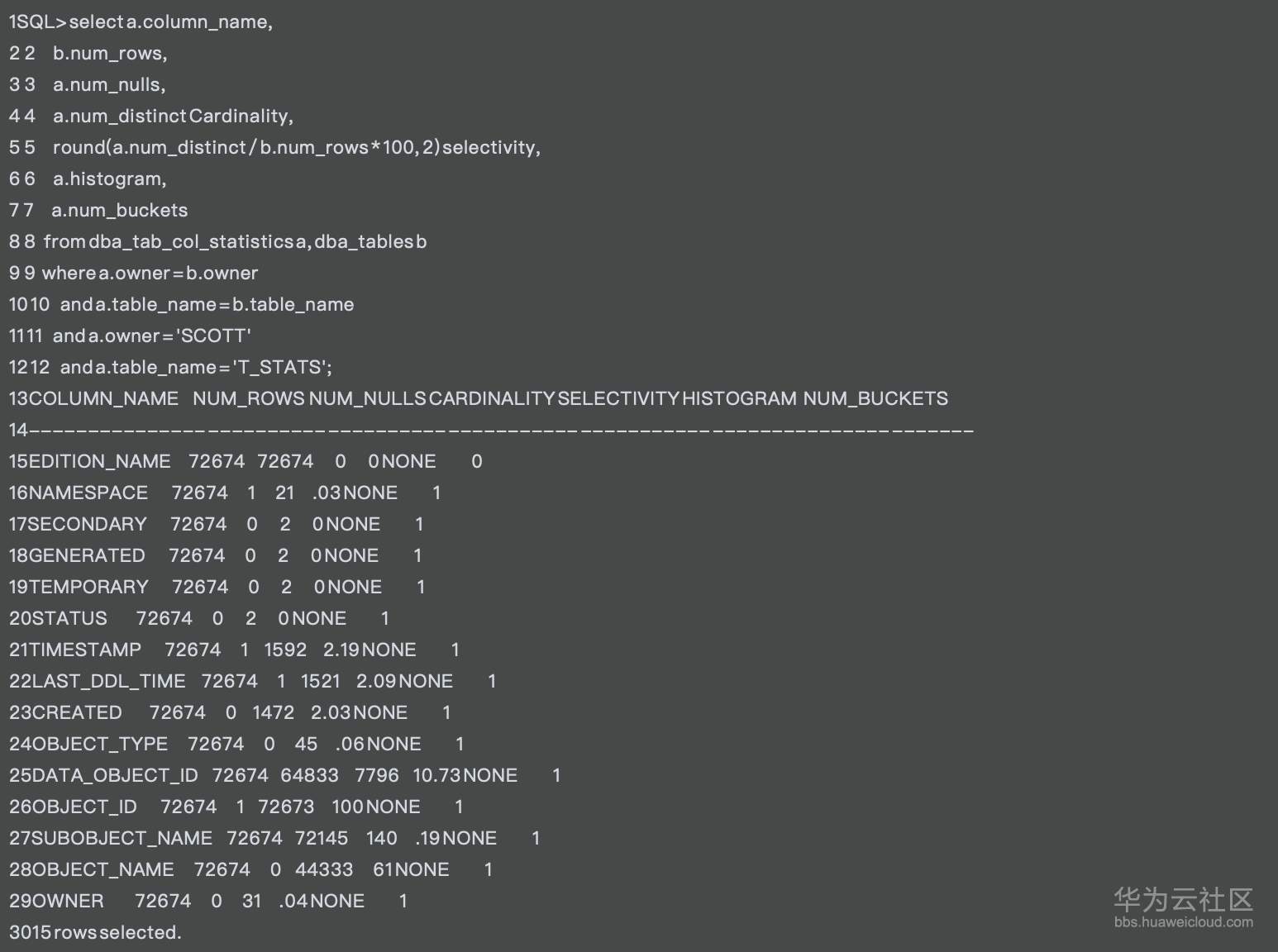Viewport: 1278px width, 952px height.
Task: Click the SELECTIVITY column header
Action: (618, 399)
